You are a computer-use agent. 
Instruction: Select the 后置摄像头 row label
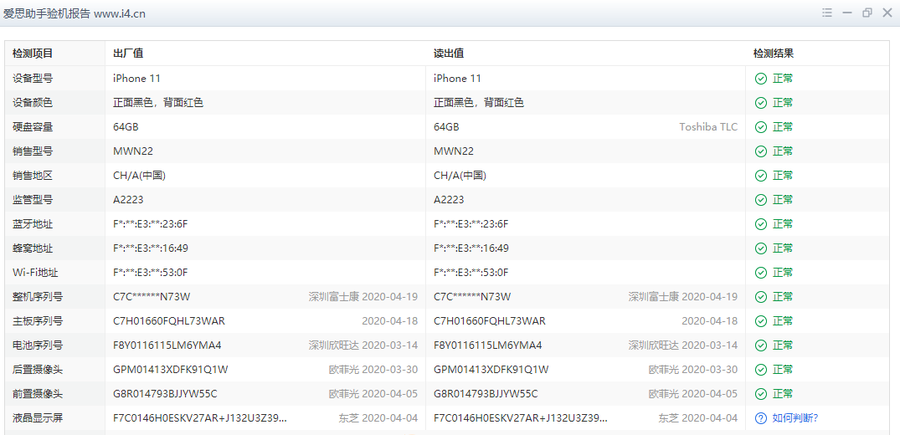pos(38,370)
